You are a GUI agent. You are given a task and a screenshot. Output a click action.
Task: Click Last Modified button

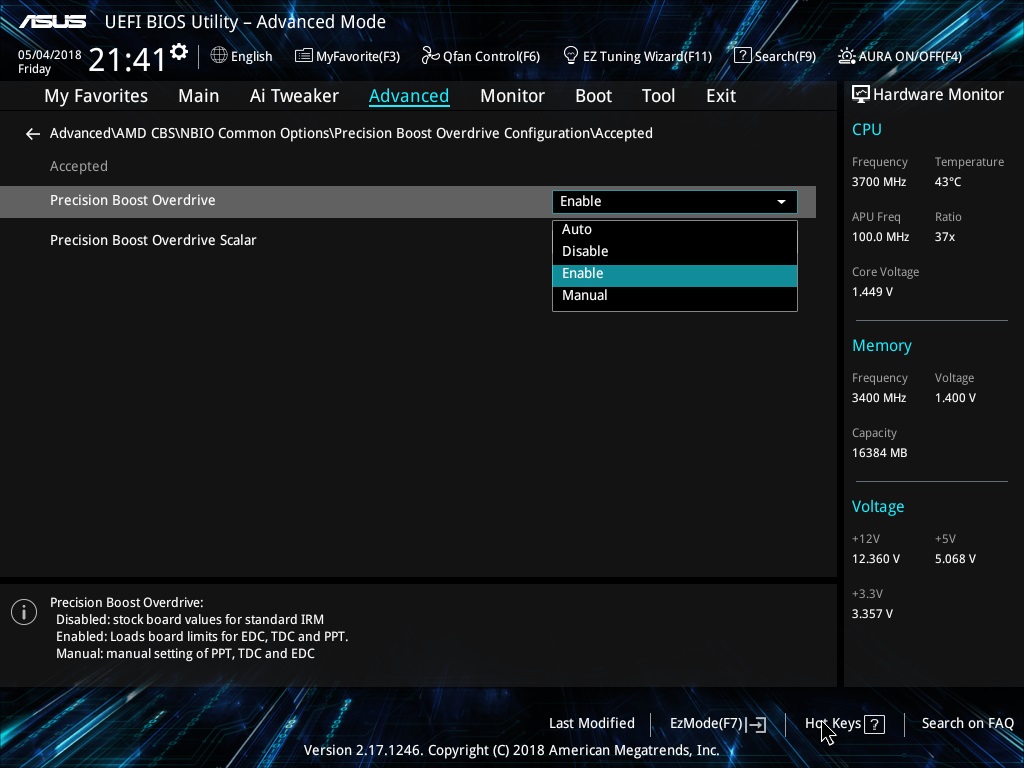pos(592,724)
